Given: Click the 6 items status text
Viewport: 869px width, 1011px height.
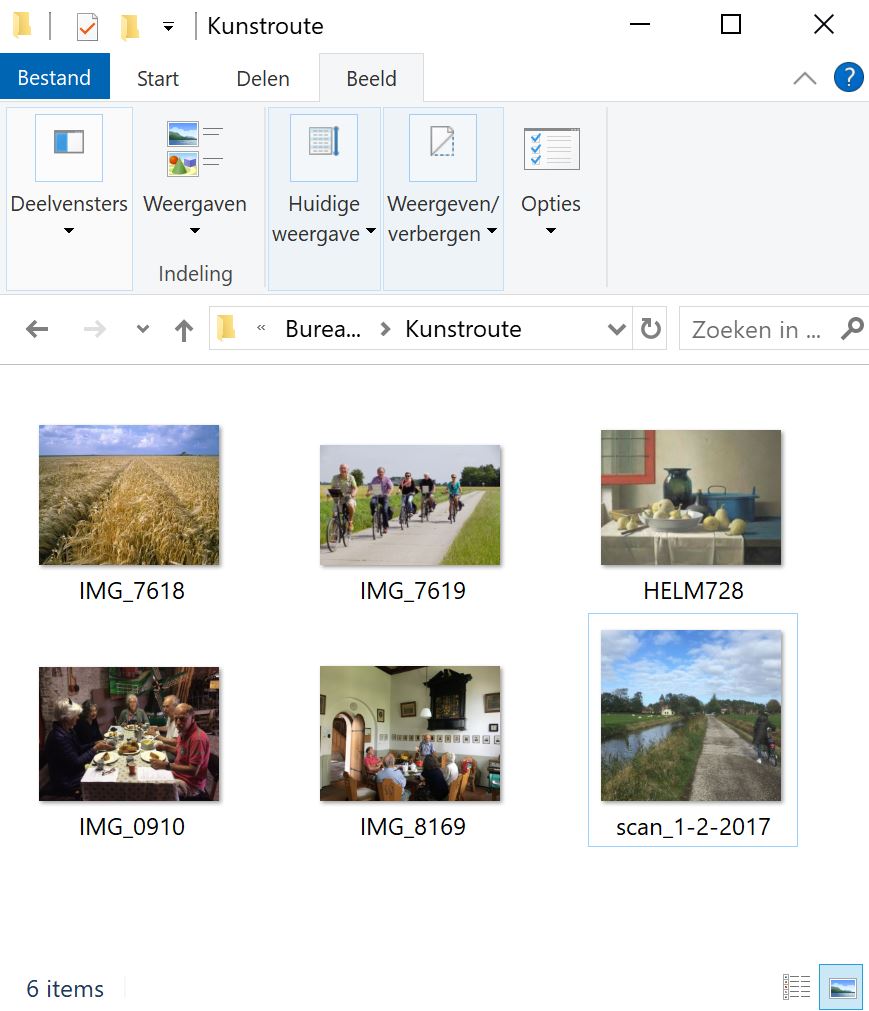Looking at the screenshot, I should pos(65,988).
